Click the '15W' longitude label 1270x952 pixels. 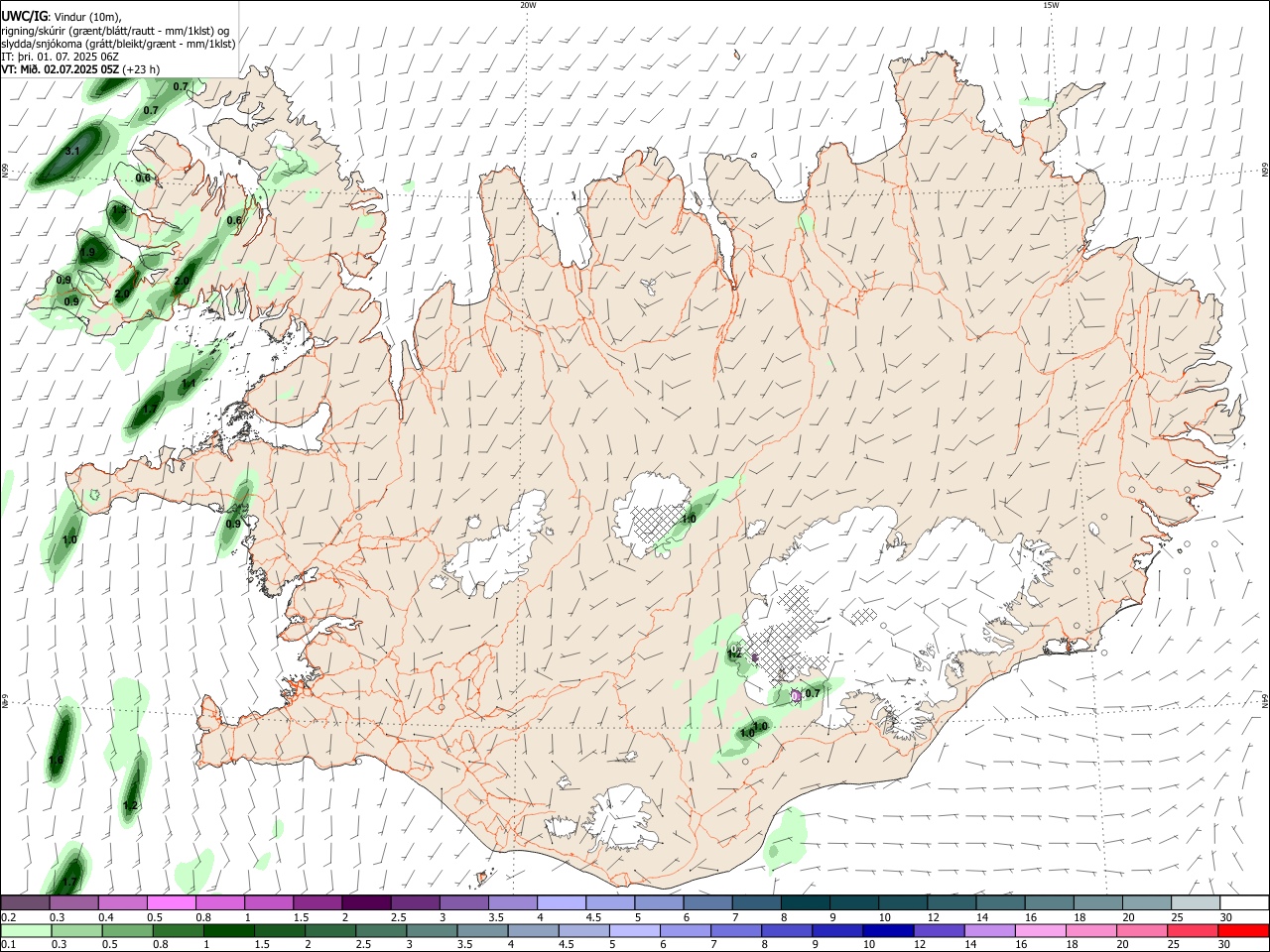tap(1051, 5)
